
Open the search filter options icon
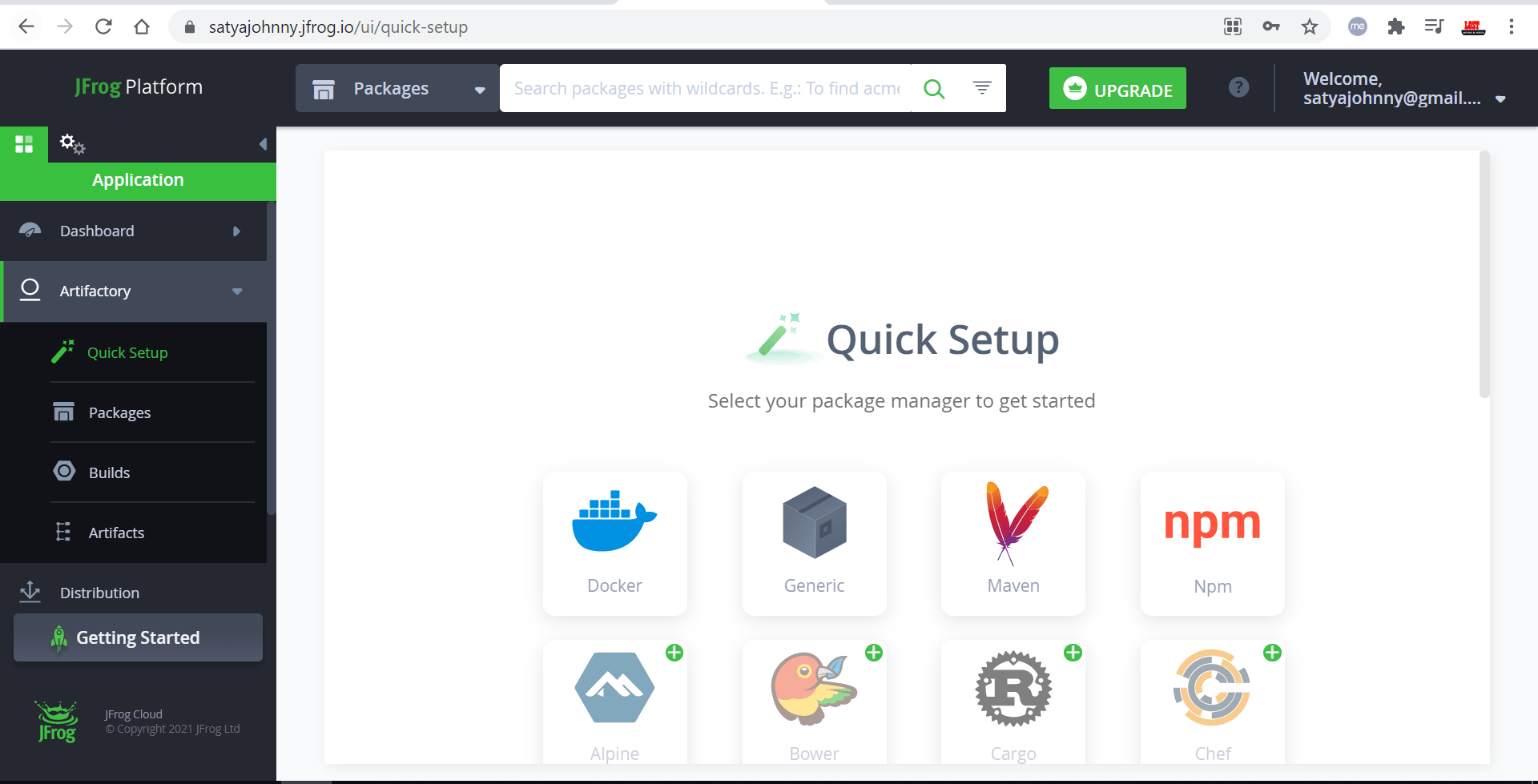coord(982,87)
